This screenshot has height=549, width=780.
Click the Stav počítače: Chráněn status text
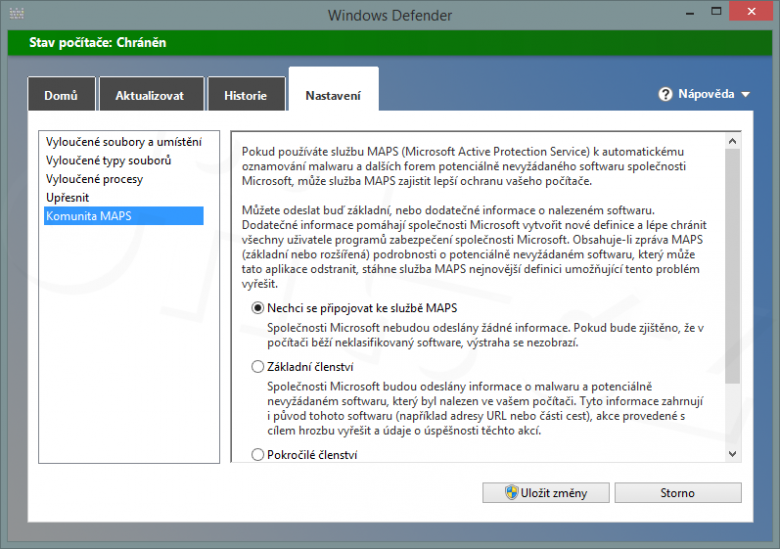pyautogui.click(x=98, y=43)
